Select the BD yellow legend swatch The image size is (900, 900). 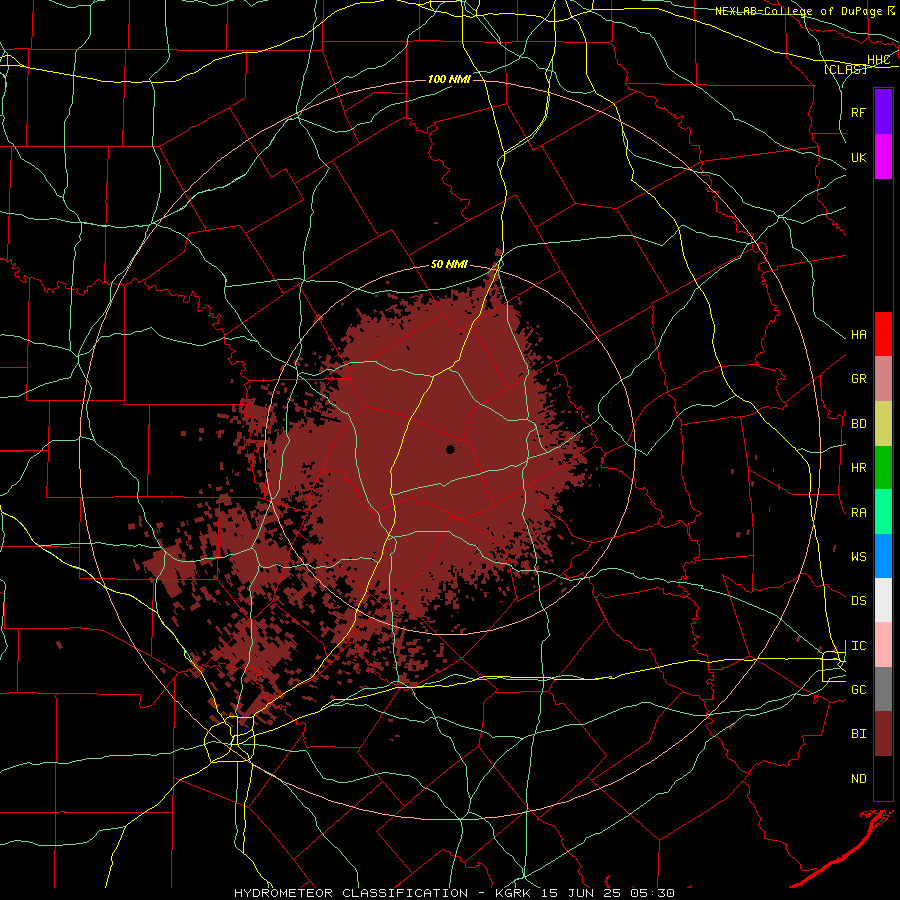pos(883,424)
